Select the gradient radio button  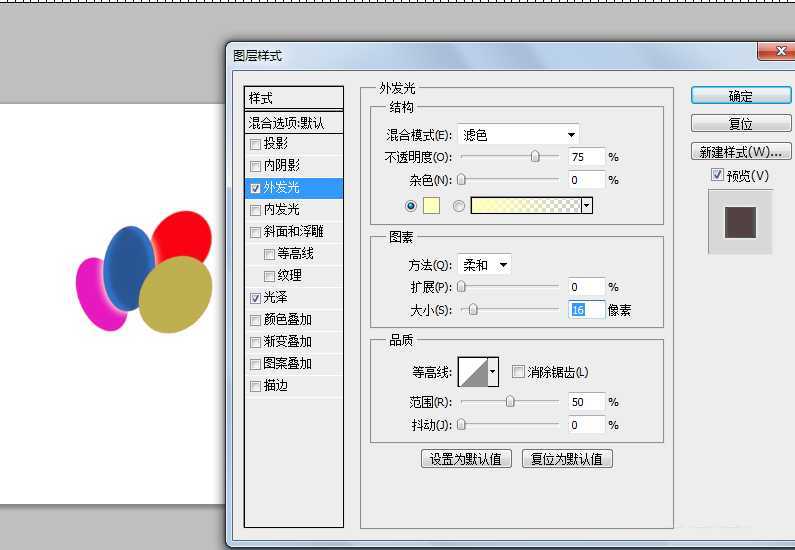click(459, 206)
